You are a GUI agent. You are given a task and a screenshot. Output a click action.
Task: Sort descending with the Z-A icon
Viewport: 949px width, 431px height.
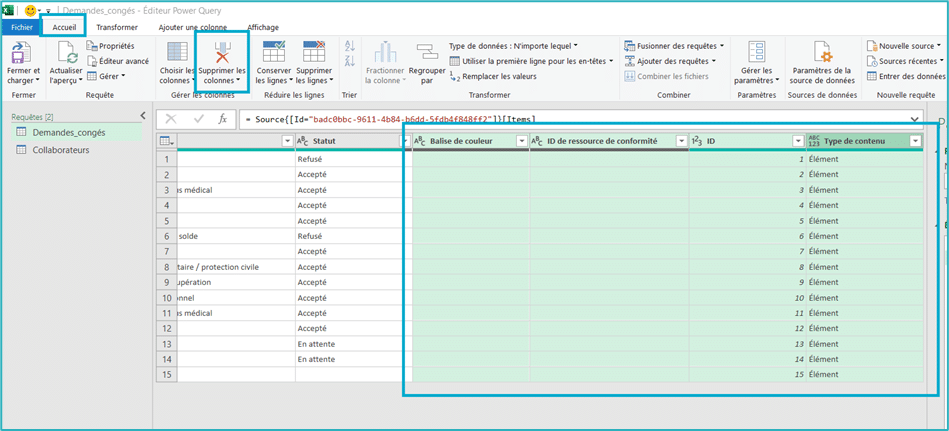coord(349,61)
